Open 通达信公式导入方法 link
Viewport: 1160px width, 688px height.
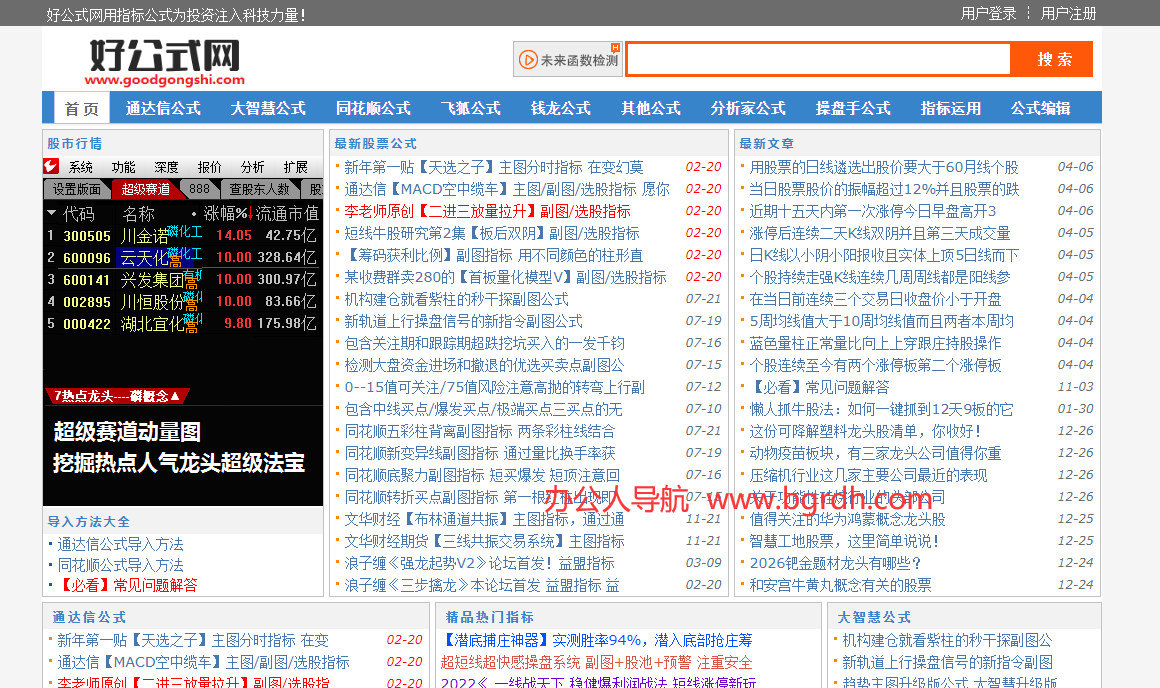[121, 544]
